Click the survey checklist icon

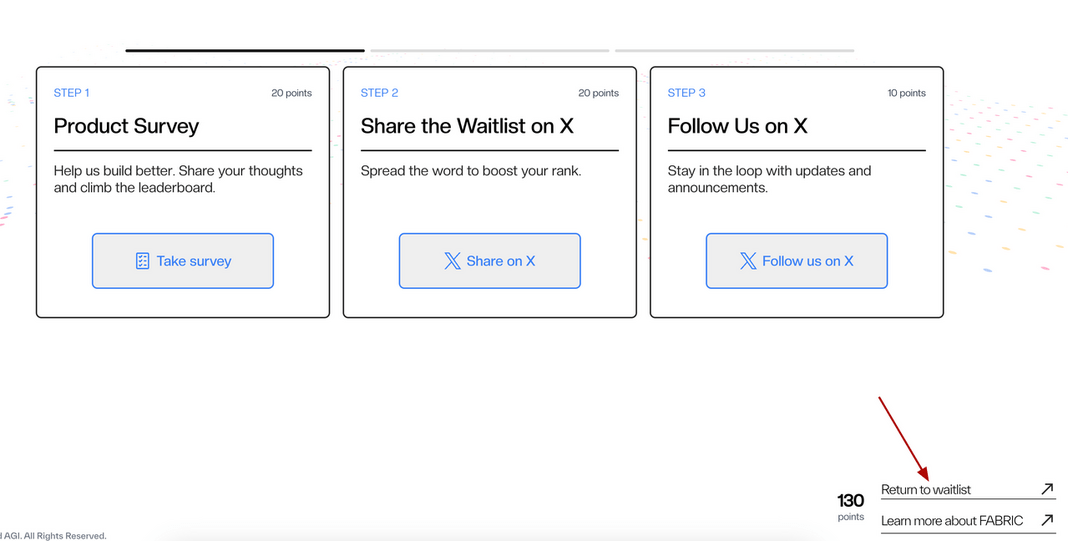click(142, 261)
